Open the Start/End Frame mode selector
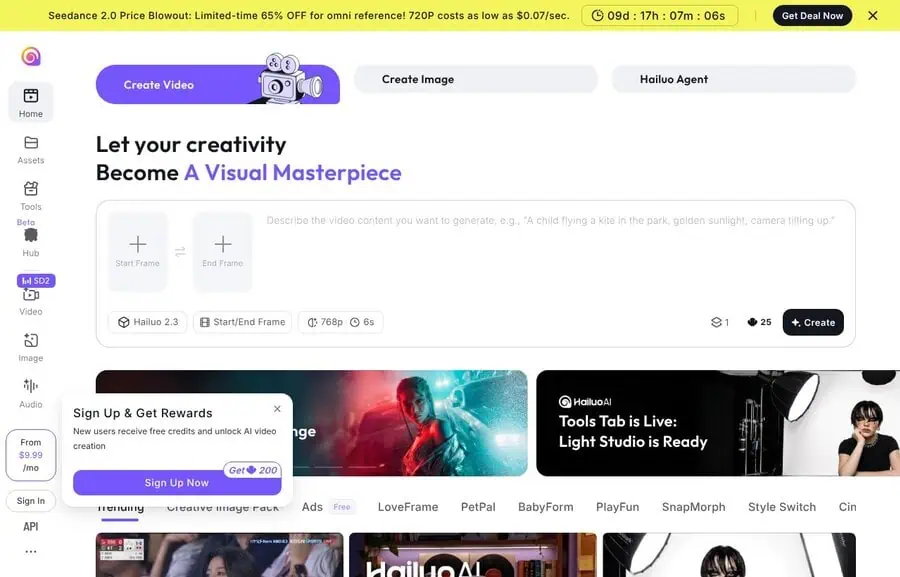The width and height of the screenshot is (900, 577). click(x=242, y=322)
